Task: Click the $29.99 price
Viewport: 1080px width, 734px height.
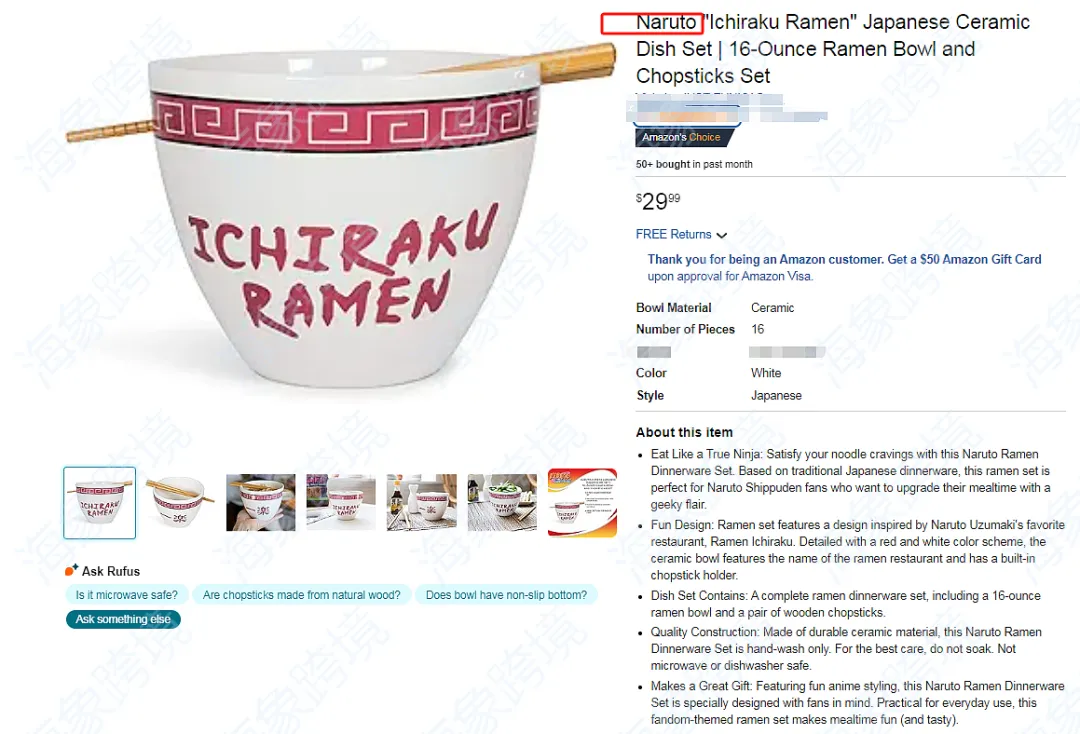Action: pyautogui.click(x=658, y=201)
